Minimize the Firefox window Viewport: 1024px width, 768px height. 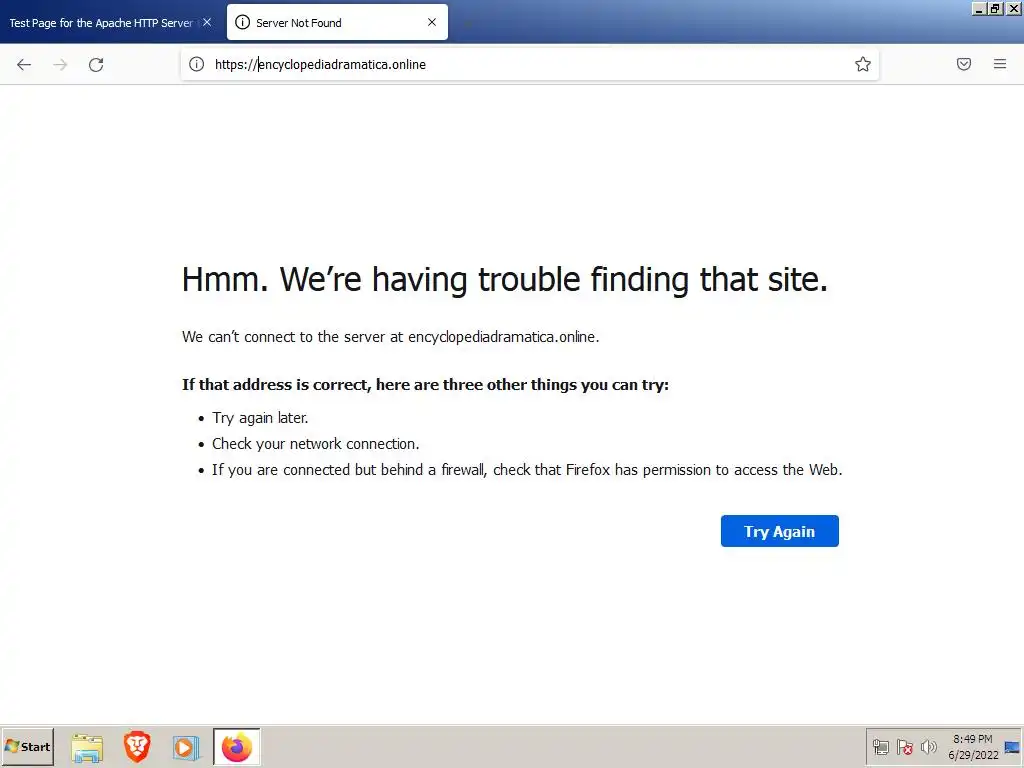click(x=979, y=8)
